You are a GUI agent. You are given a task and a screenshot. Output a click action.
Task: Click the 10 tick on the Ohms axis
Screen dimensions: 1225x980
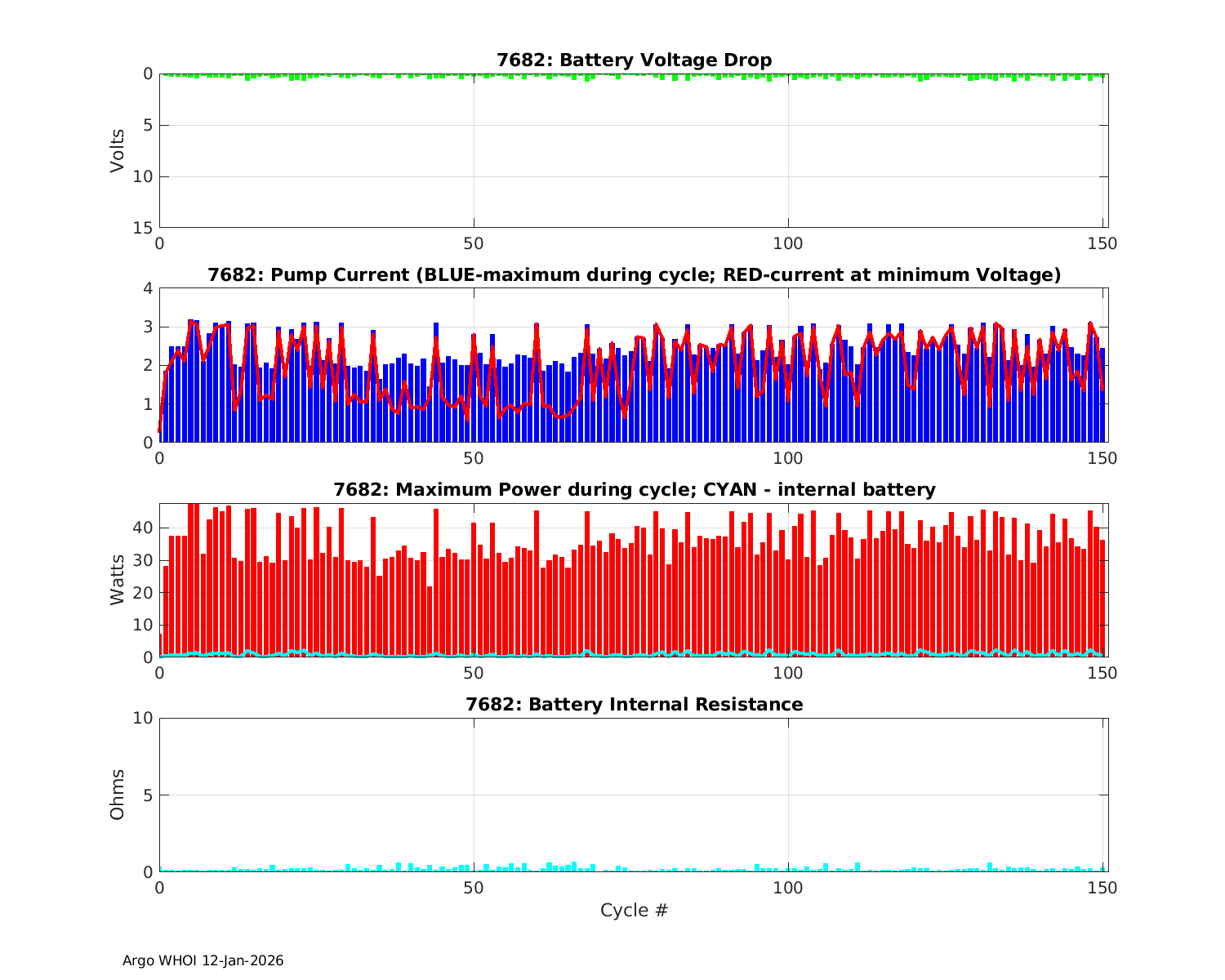144,718
